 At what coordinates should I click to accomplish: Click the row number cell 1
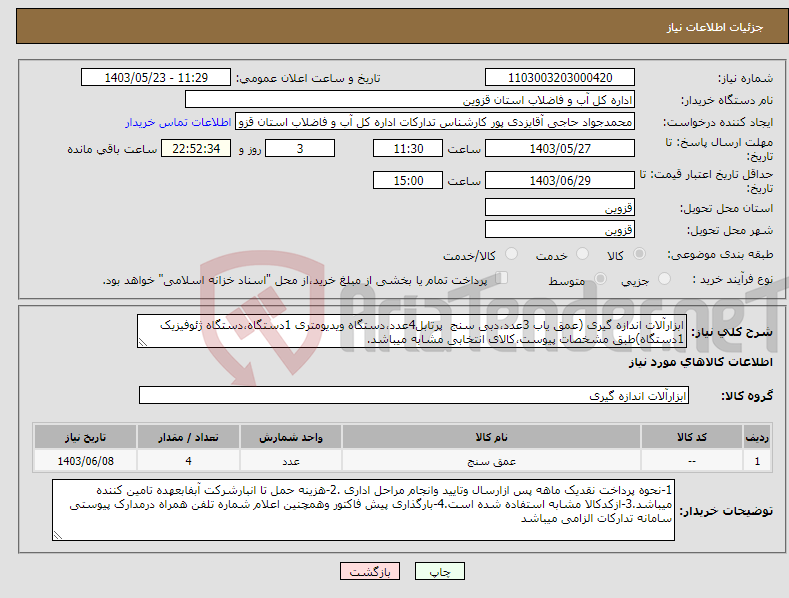(x=757, y=461)
